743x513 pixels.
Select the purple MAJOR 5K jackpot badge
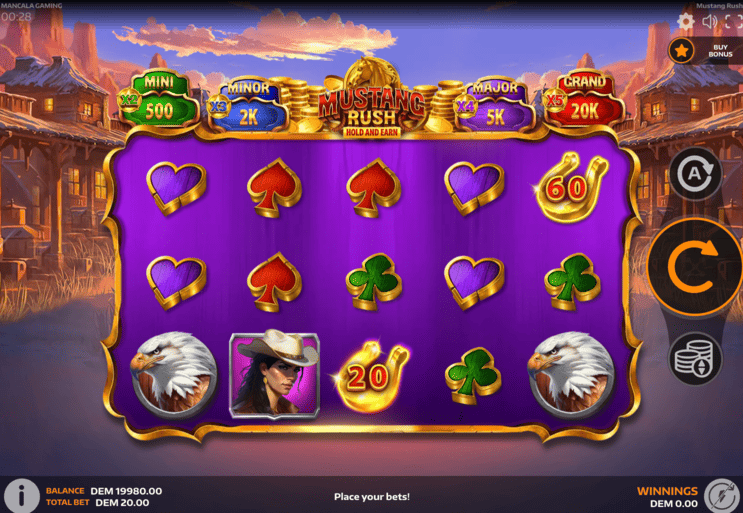click(494, 105)
